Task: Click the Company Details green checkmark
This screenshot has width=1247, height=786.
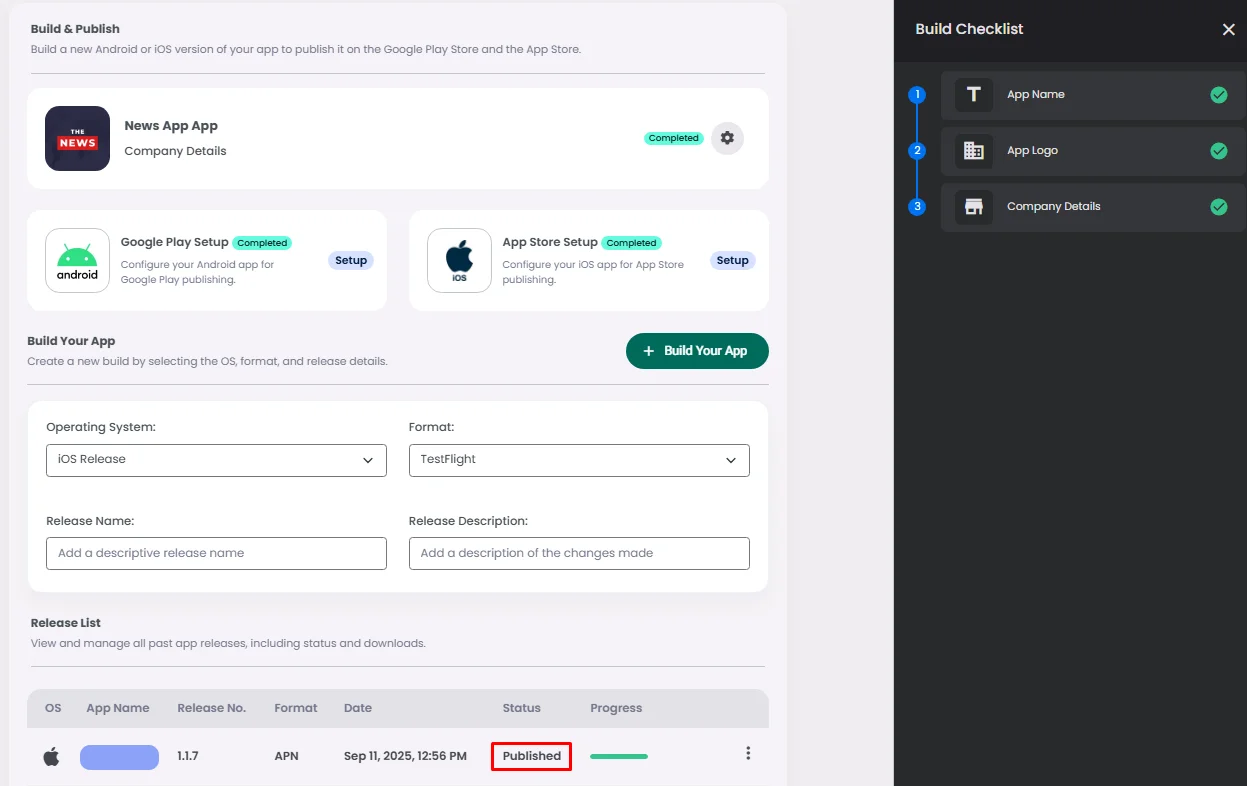Action: pos(1218,207)
